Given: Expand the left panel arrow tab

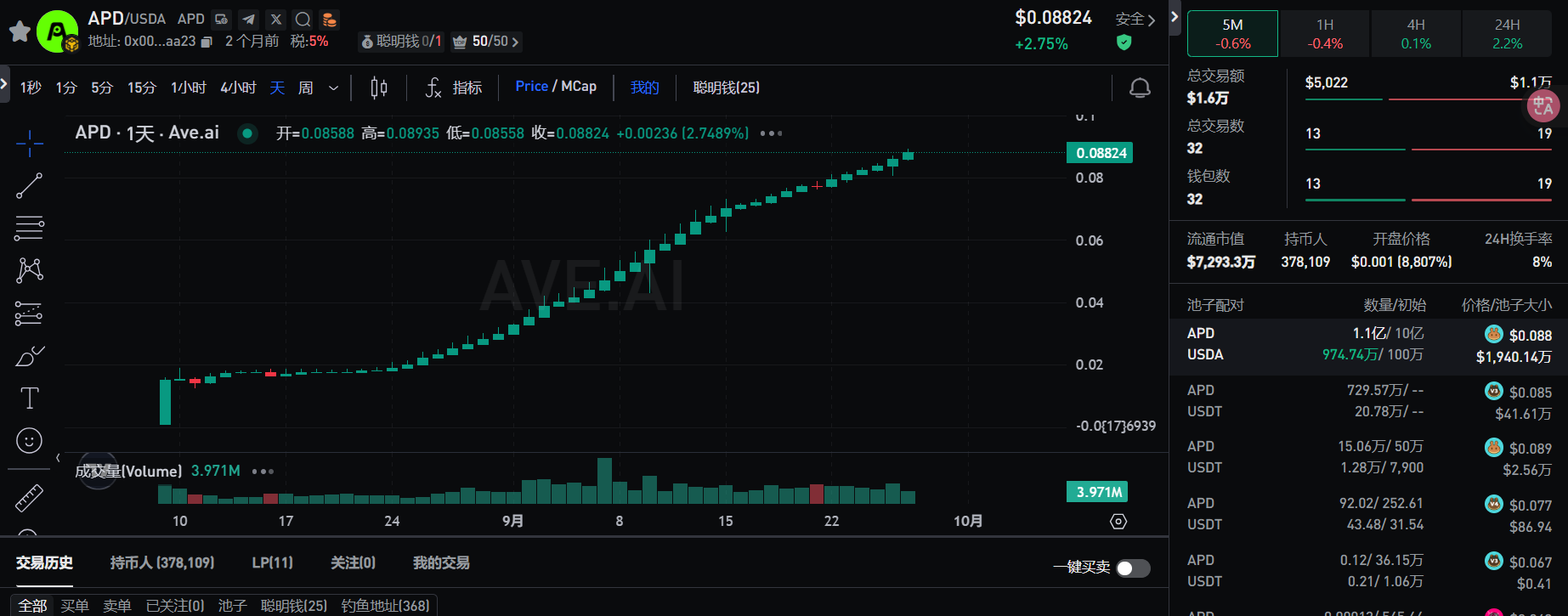Looking at the screenshot, I should click(x=4, y=84).
